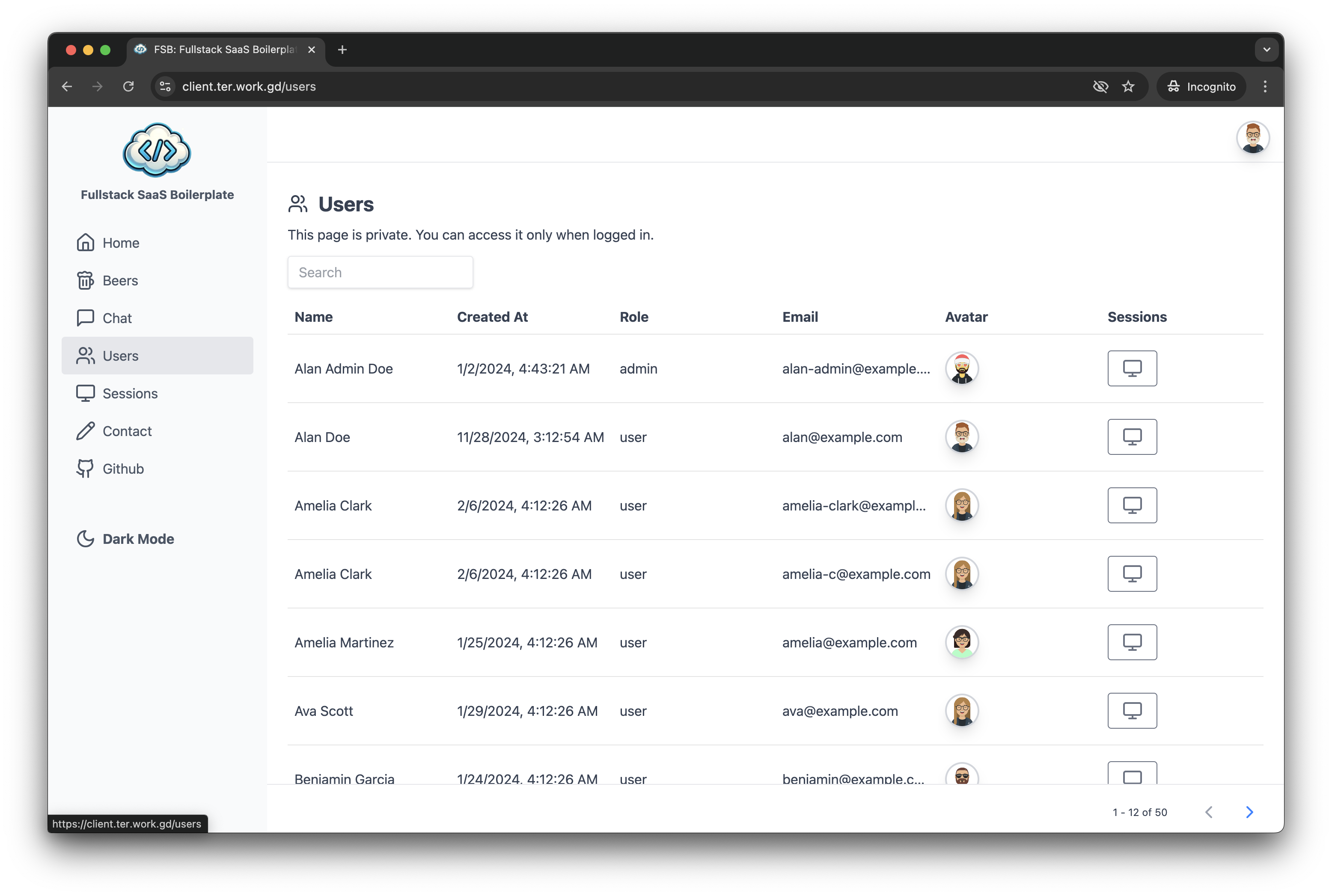Toggle Dark Mode

click(x=125, y=539)
